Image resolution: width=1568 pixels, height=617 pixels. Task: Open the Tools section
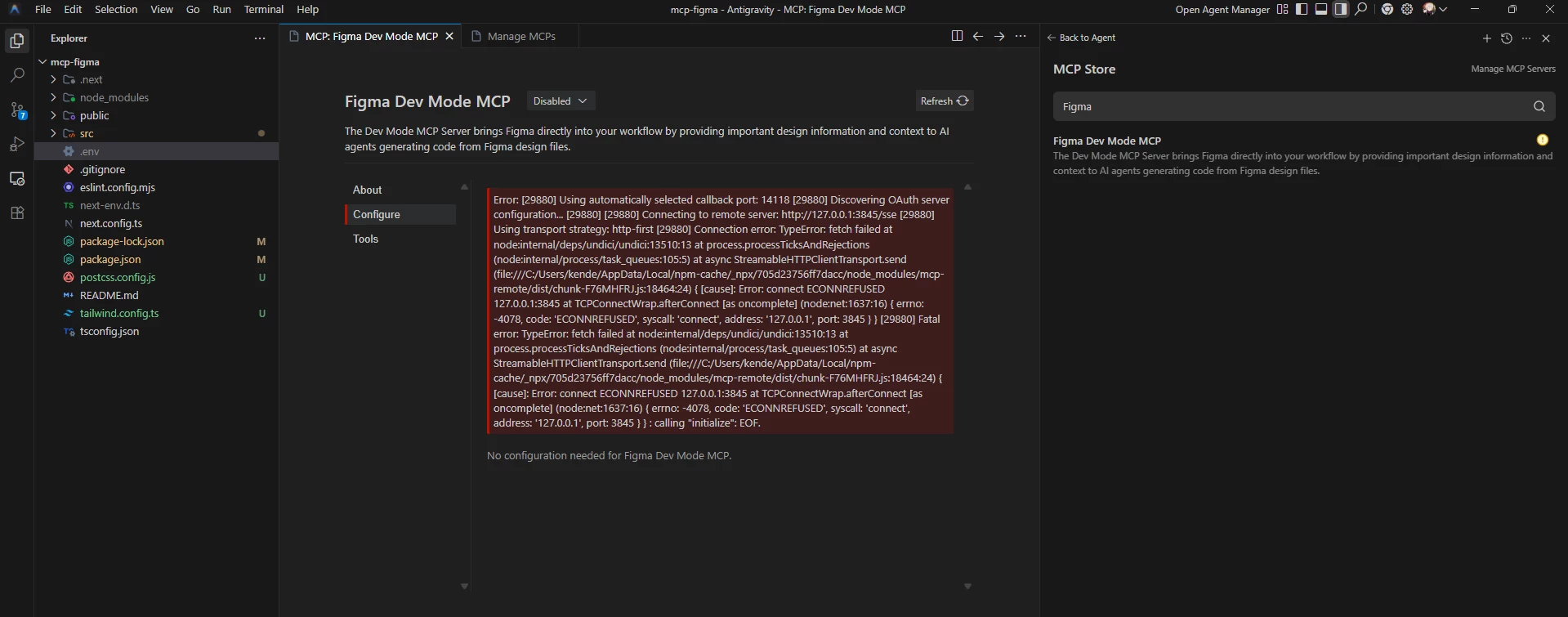(x=400, y=239)
